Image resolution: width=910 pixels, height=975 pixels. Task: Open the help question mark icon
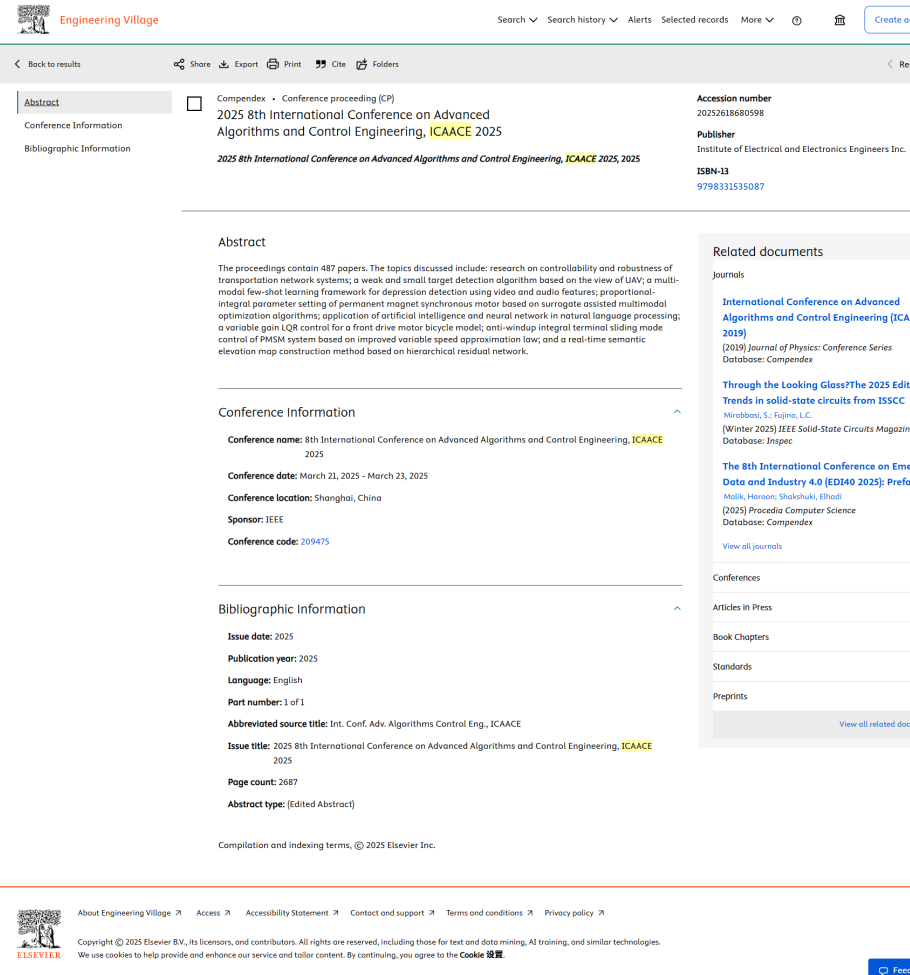pos(796,21)
